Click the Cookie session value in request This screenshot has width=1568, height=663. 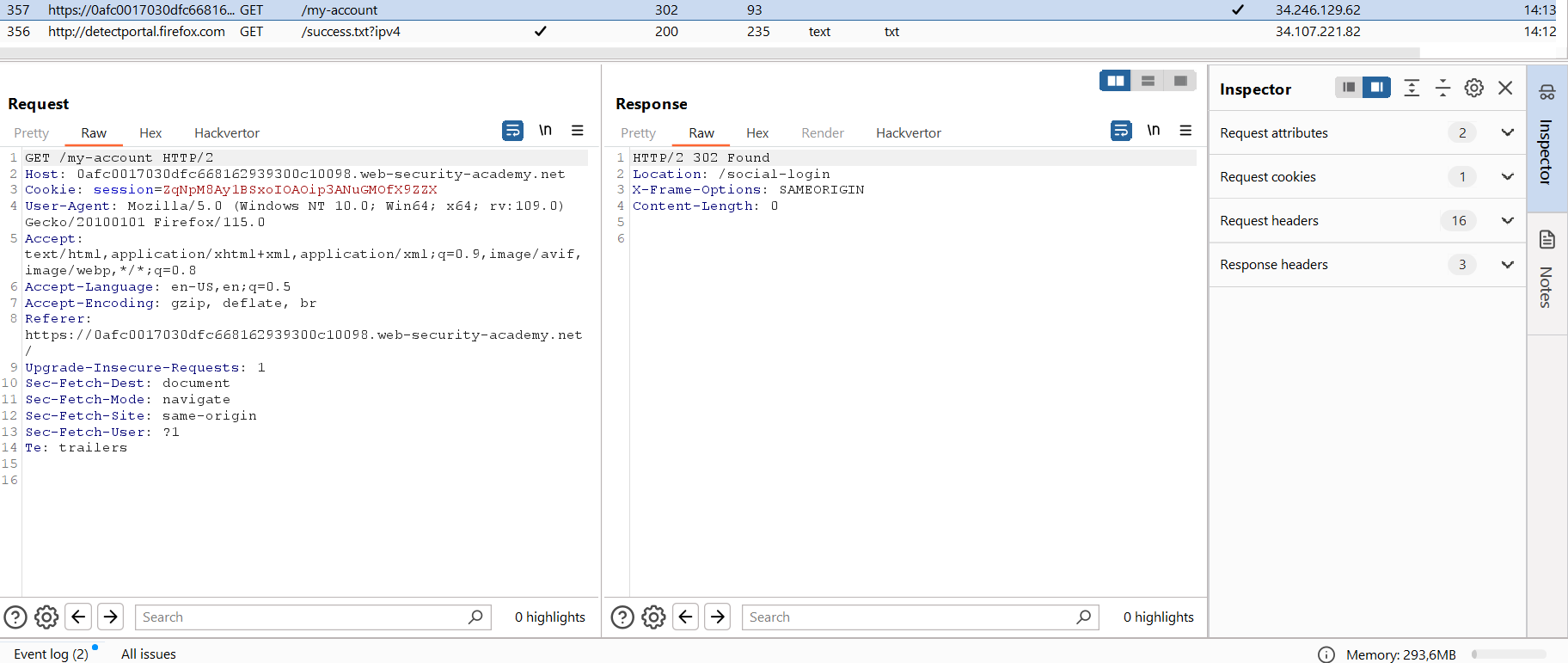point(300,189)
